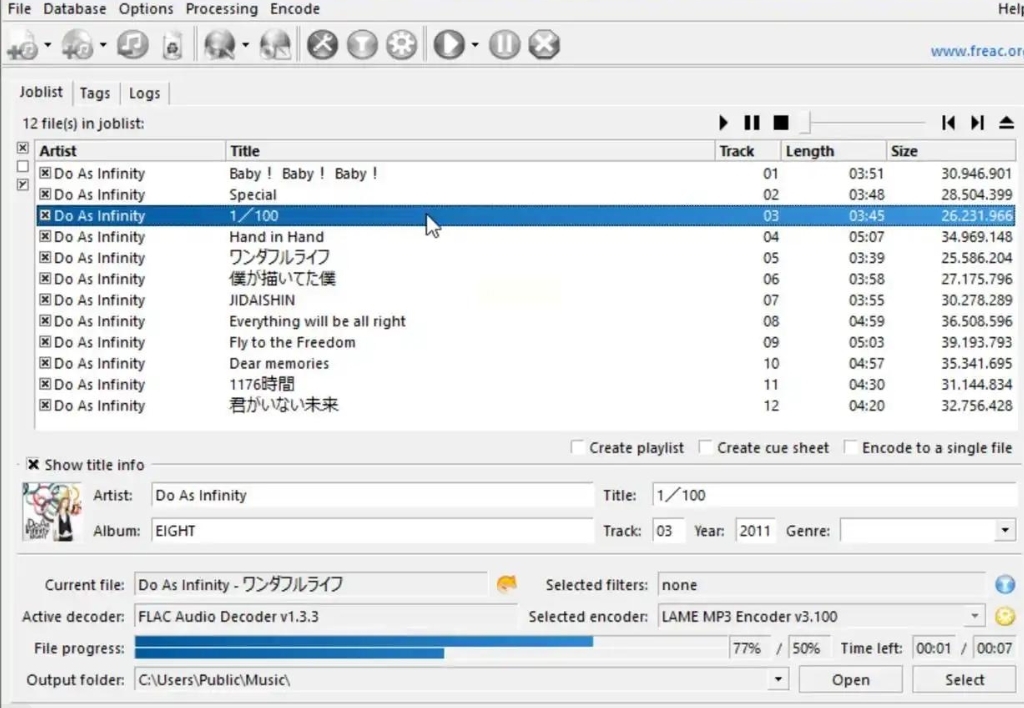Uncheck the Hand in Hand track checkbox
This screenshot has width=1024, height=708.
[x=44, y=236]
